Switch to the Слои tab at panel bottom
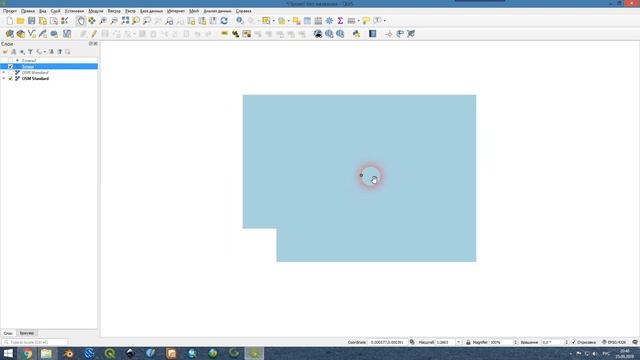Screen dimensions: 640x360 pyautogui.click(x=8, y=333)
